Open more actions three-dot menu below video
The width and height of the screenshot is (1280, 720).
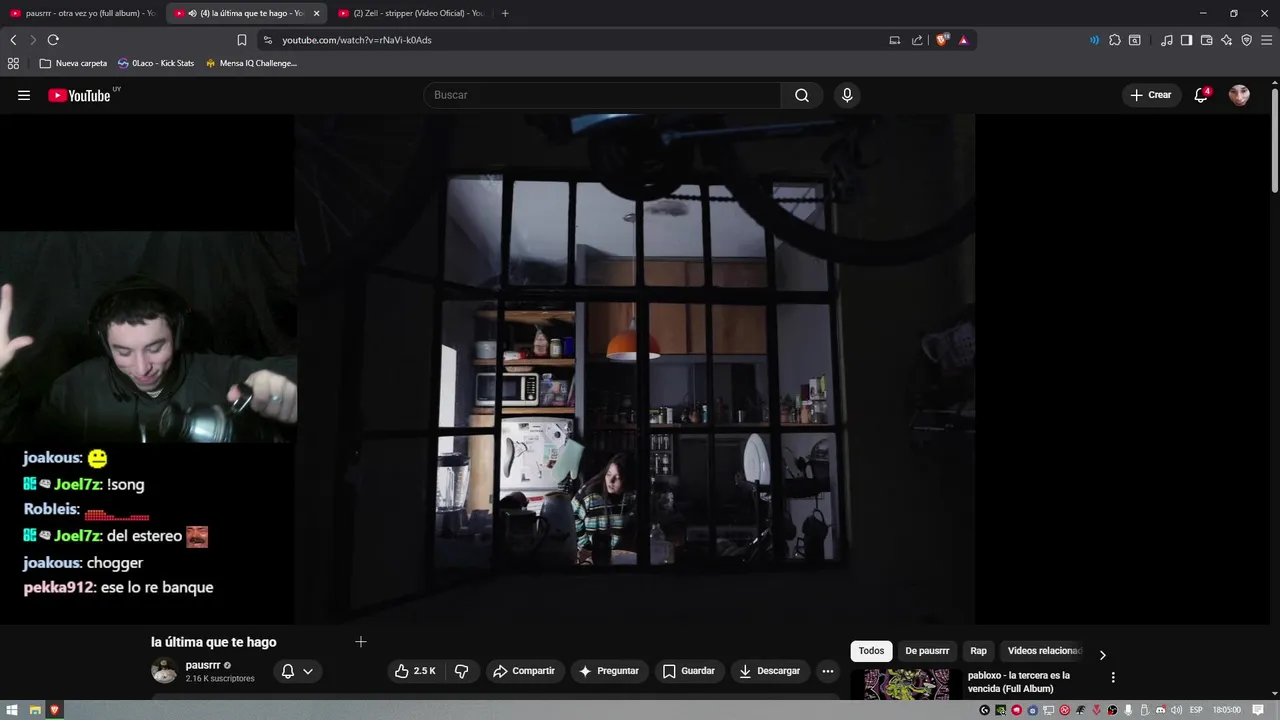[827, 671]
